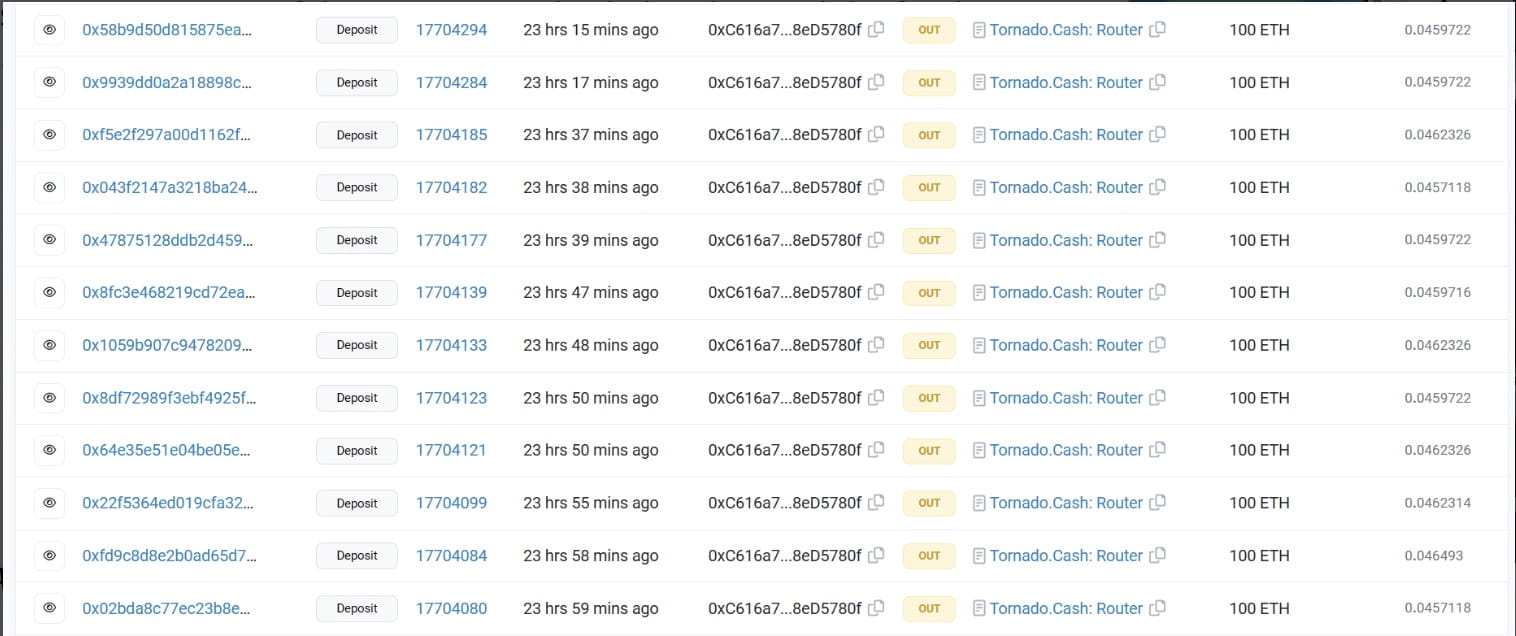Copy from address on the last visible transaction row
The height and width of the screenshot is (636, 1516).
click(x=877, y=608)
